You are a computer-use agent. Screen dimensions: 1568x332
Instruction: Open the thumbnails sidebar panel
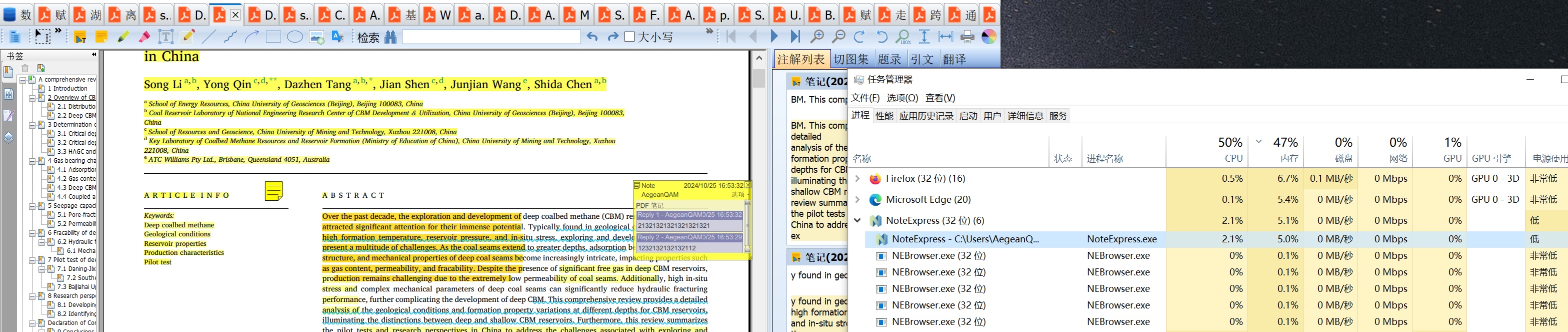8,94
